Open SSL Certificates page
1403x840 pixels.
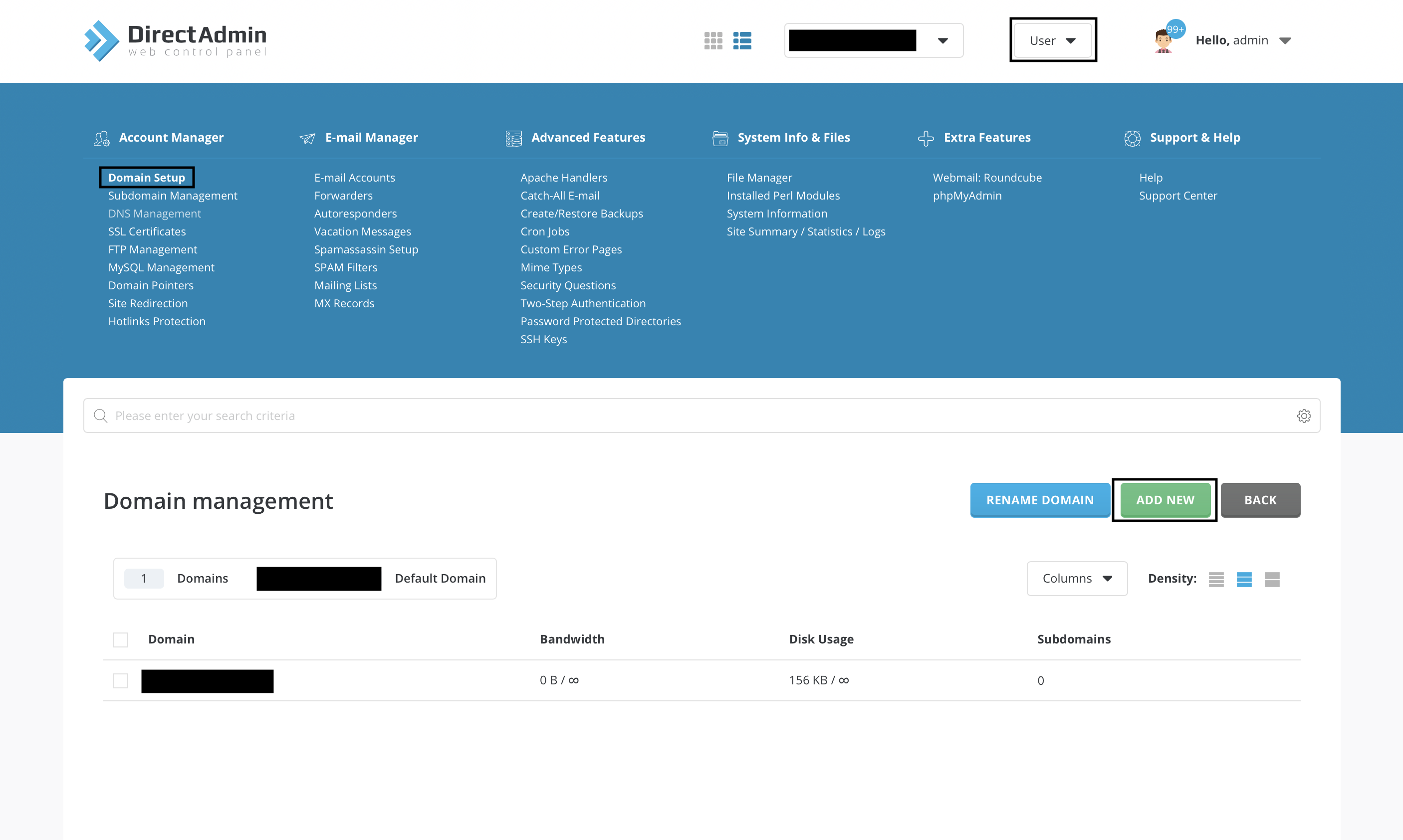[147, 231]
